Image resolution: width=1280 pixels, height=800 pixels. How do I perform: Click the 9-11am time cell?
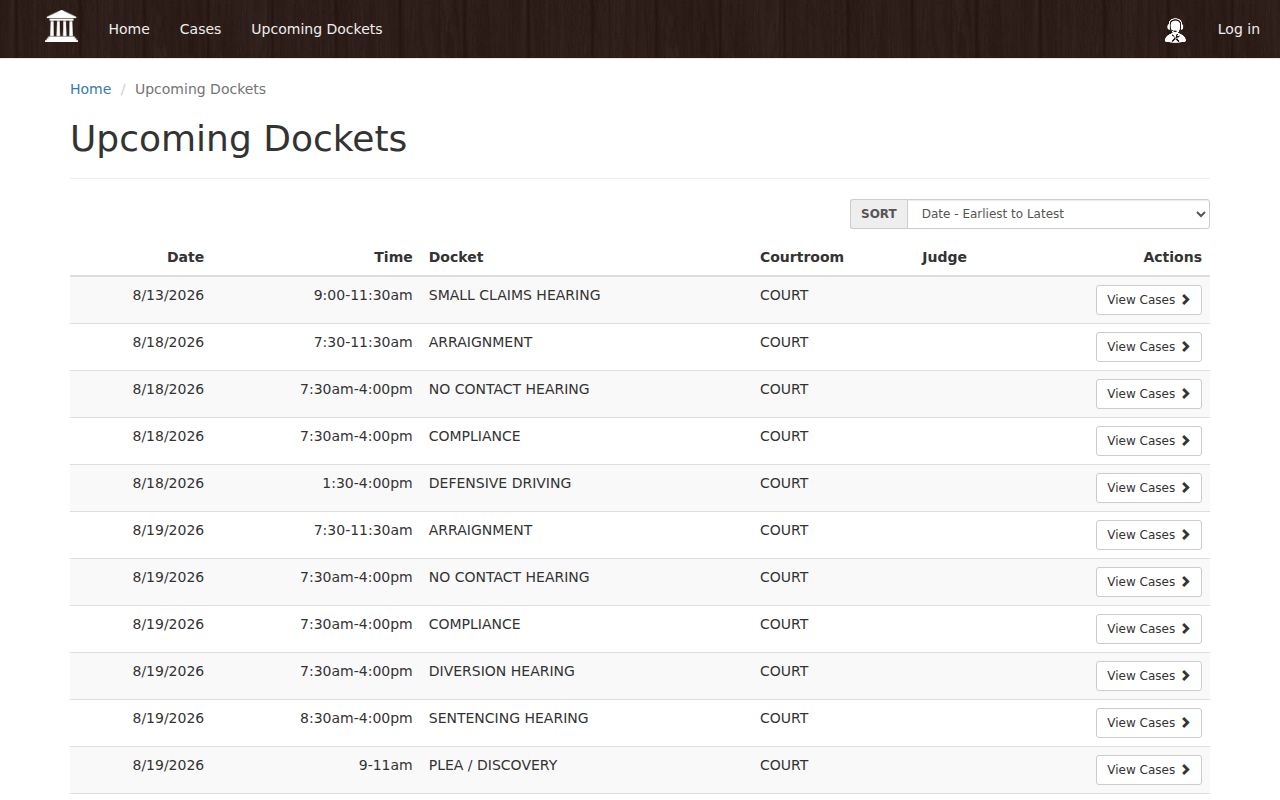pyautogui.click(x=386, y=765)
